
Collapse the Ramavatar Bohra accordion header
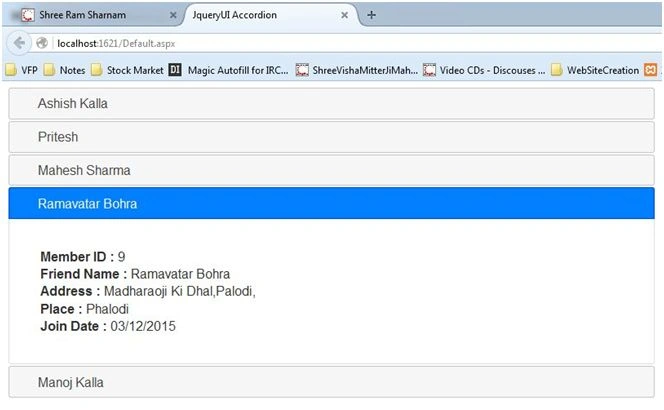point(332,204)
